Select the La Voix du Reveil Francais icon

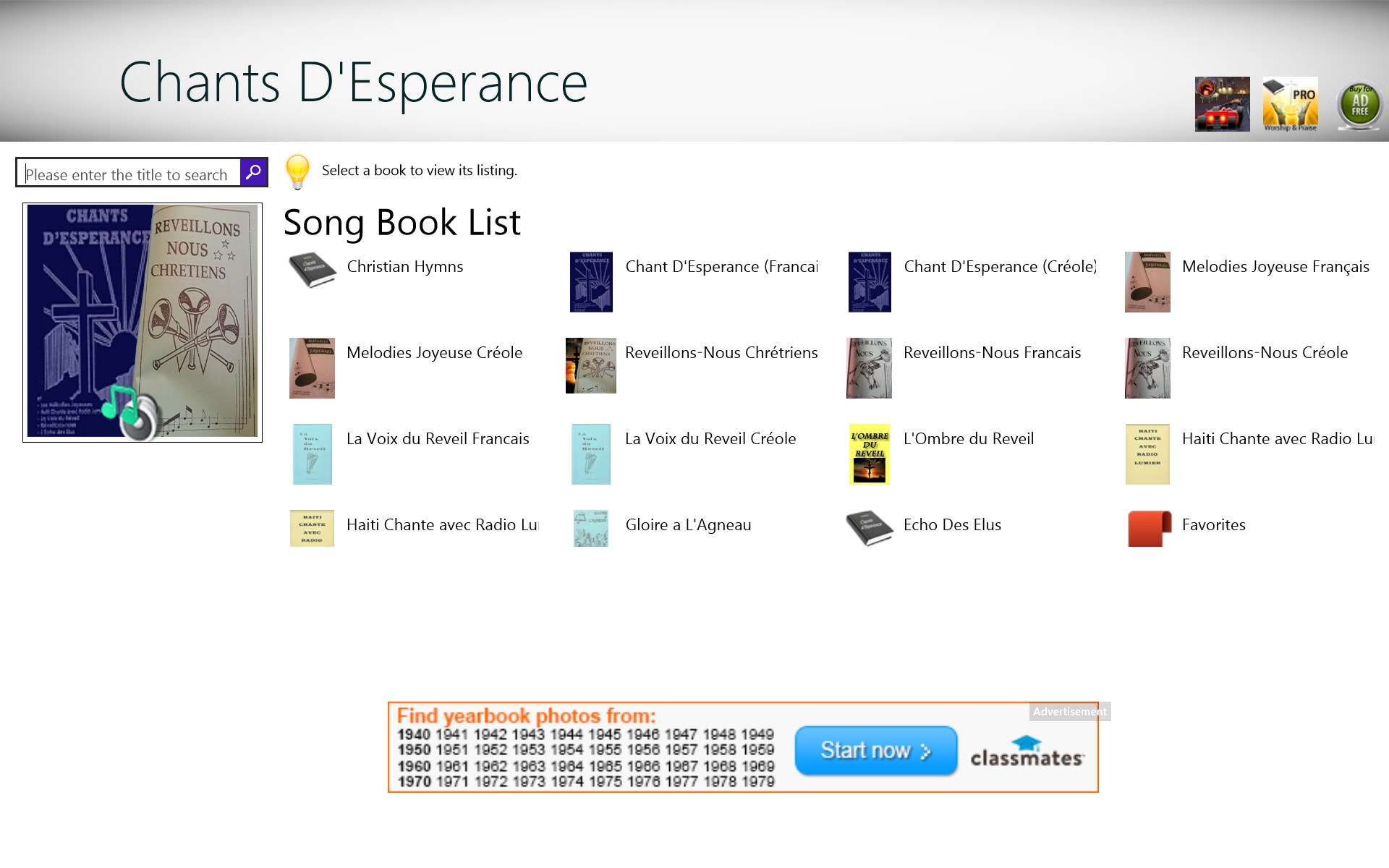coord(312,454)
